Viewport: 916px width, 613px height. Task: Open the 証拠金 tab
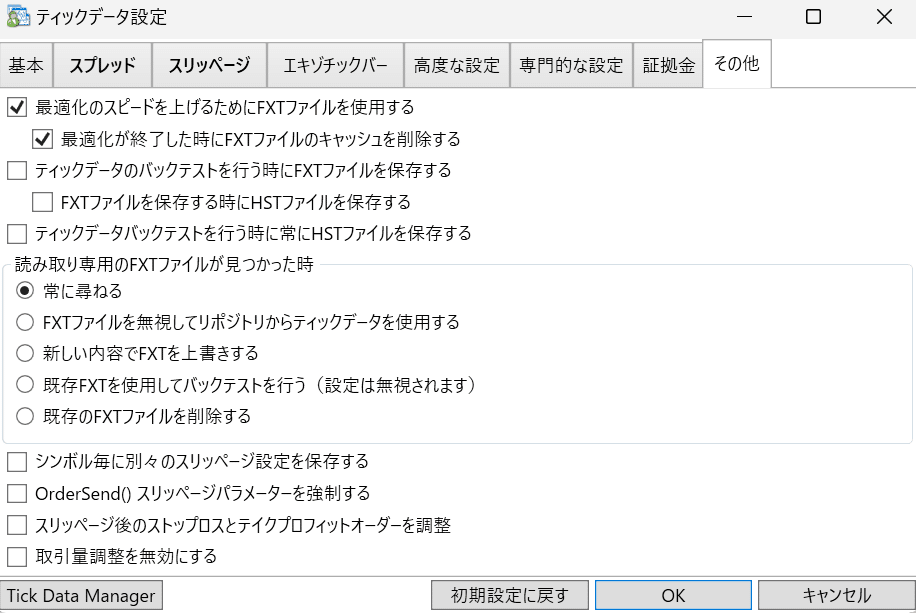[668, 64]
